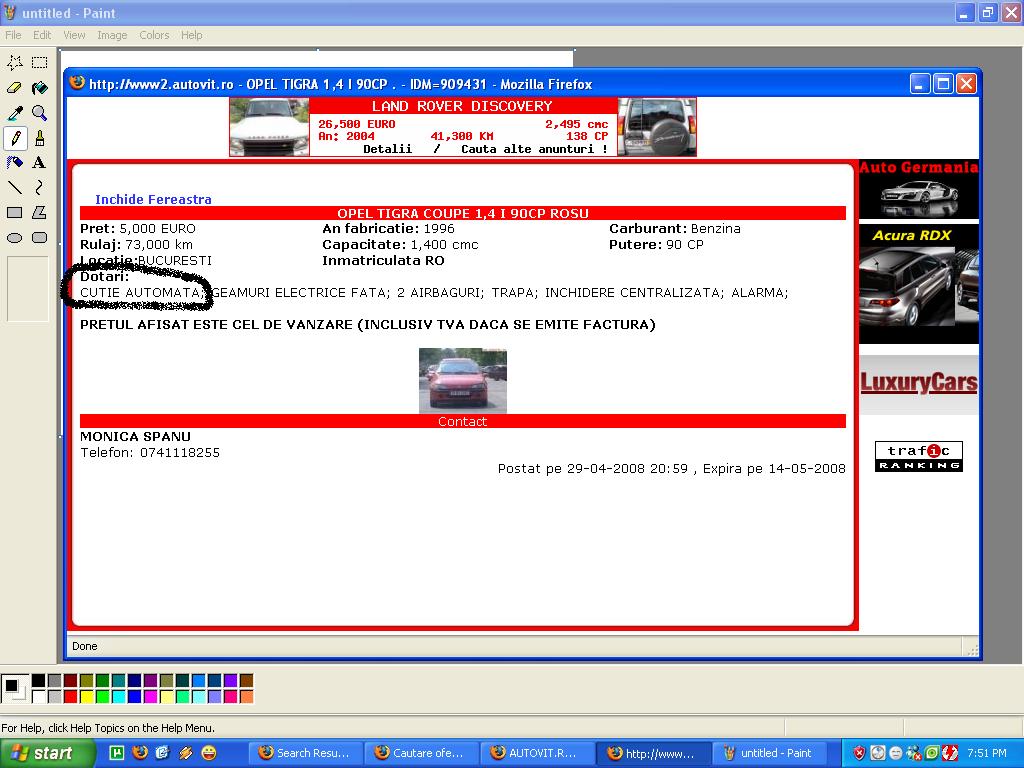Select the Free-Form Select tool
This screenshot has width=1024, height=768.
point(14,63)
